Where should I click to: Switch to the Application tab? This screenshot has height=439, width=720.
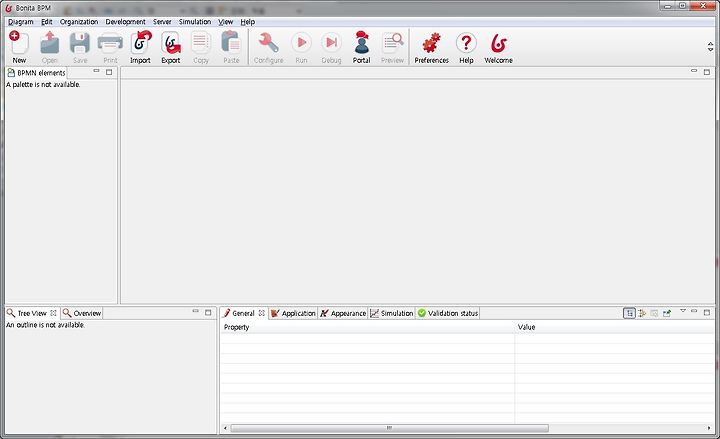coord(293,313)
